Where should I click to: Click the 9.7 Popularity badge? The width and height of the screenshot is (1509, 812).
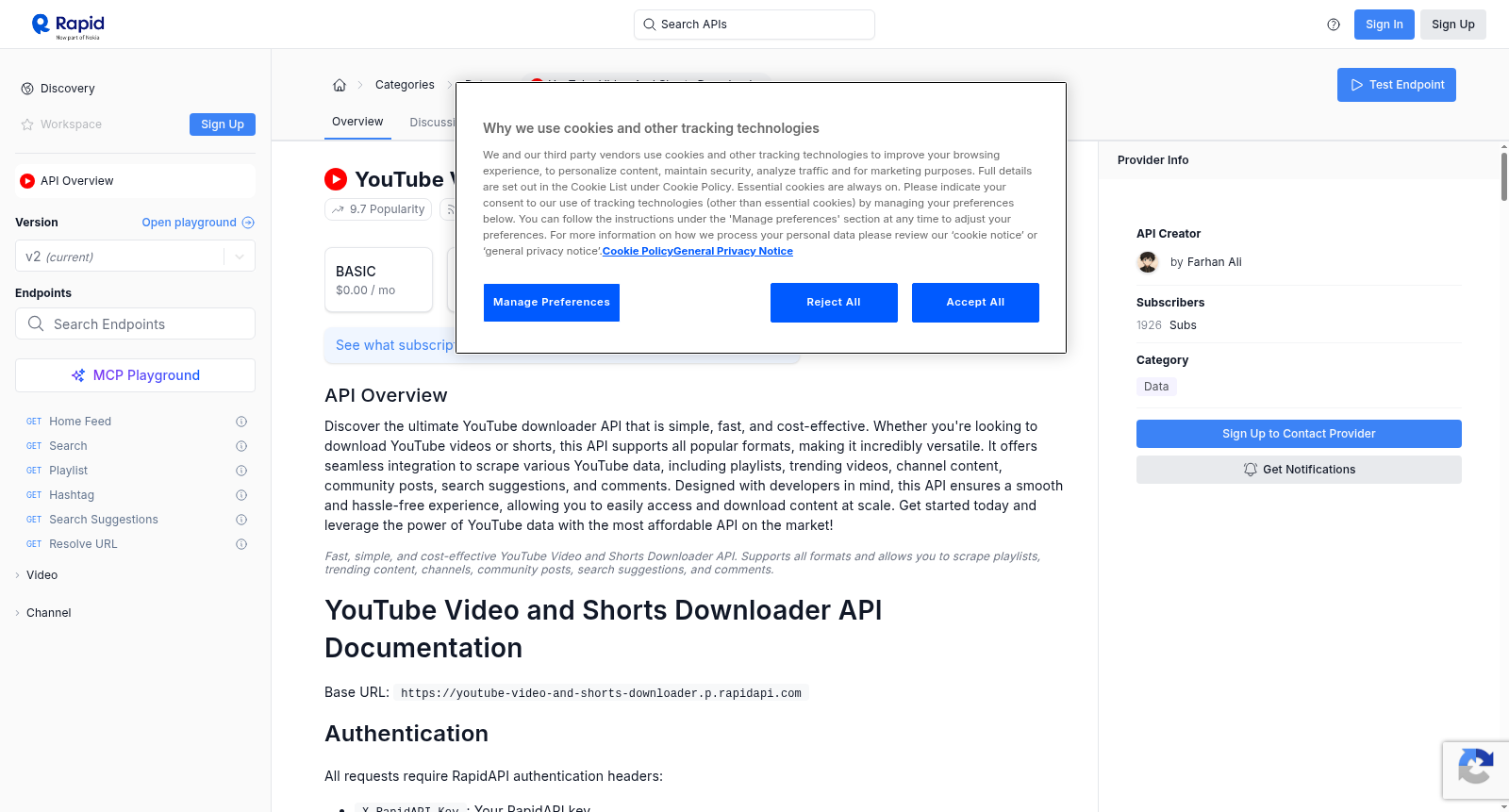378,209
